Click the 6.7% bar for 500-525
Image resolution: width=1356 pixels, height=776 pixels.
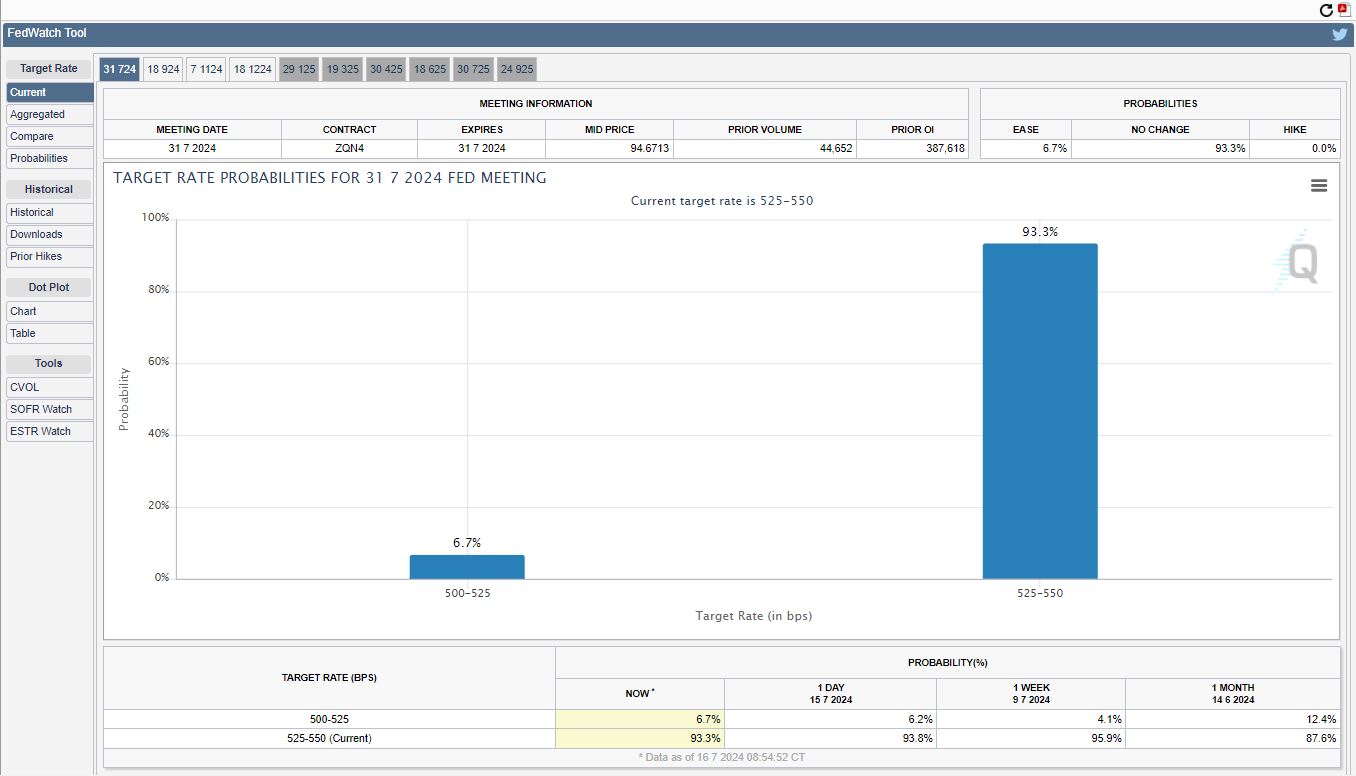(467, 567)
